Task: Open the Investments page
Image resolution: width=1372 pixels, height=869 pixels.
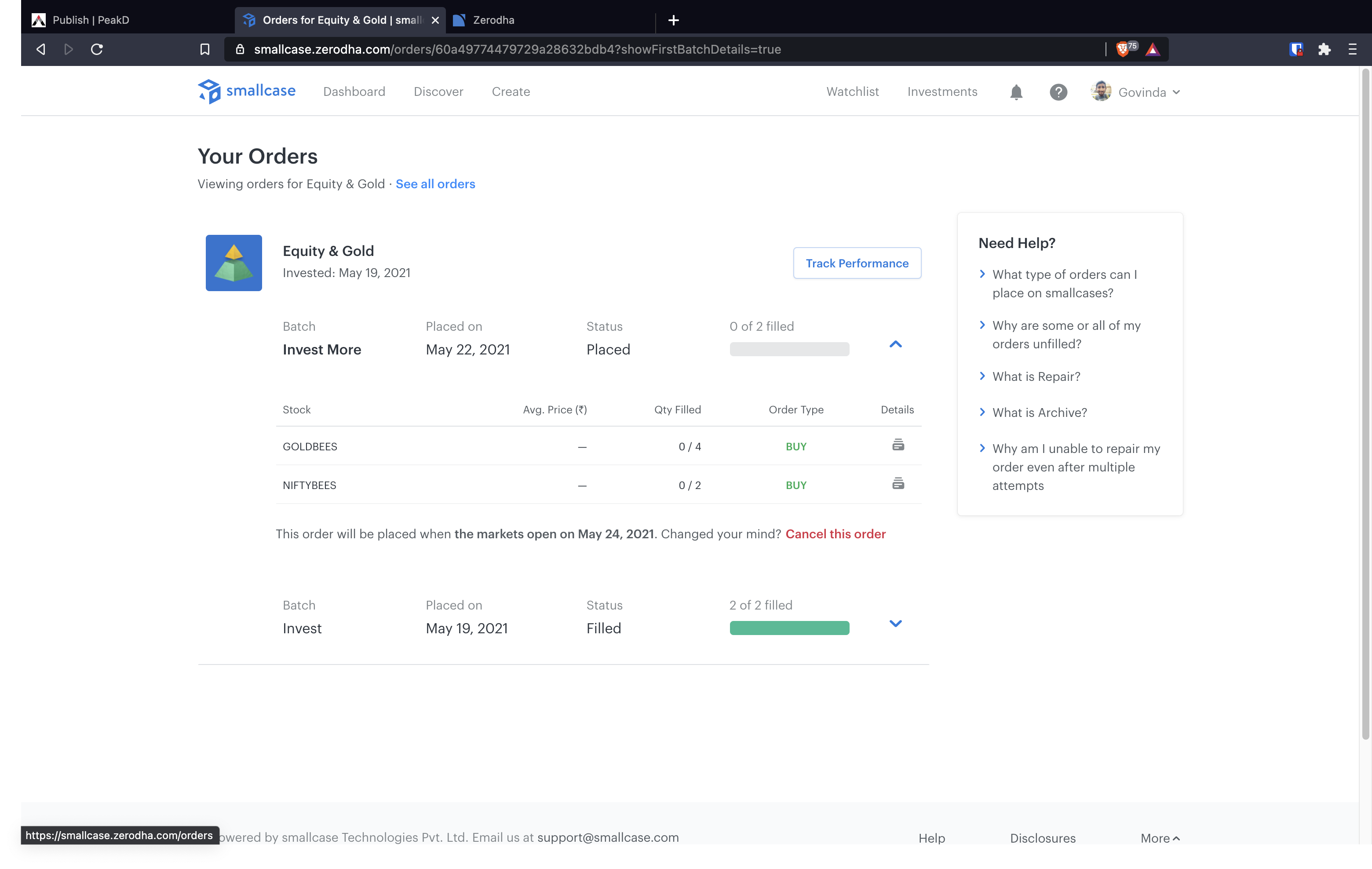Action: pyautogui.click(x=942, y=92)
